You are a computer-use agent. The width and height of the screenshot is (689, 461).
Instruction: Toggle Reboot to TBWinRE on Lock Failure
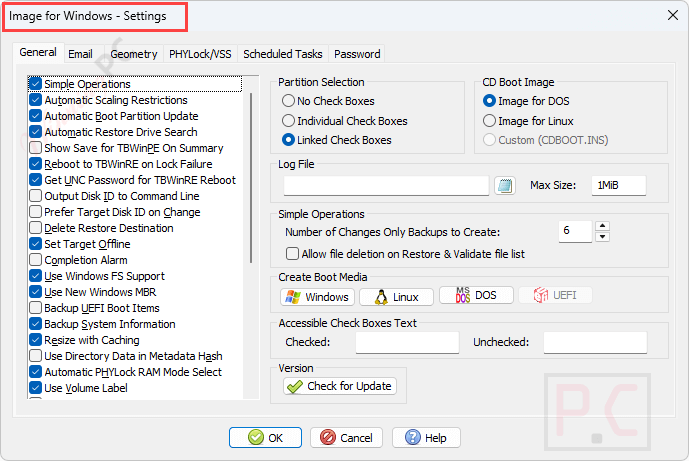36,164
